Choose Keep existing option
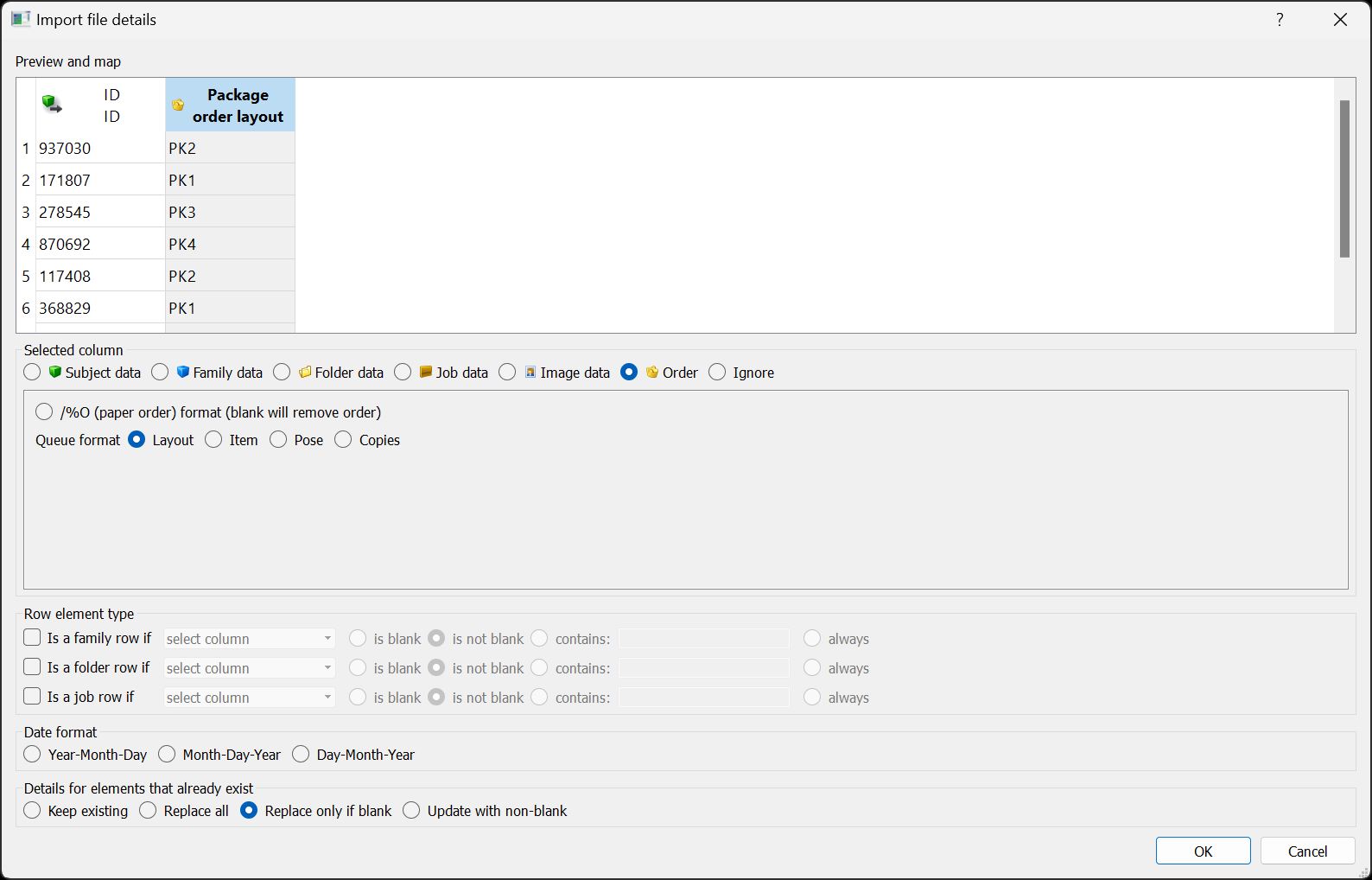Viewport: 1372px width, 880px height. tap(32, 810)
